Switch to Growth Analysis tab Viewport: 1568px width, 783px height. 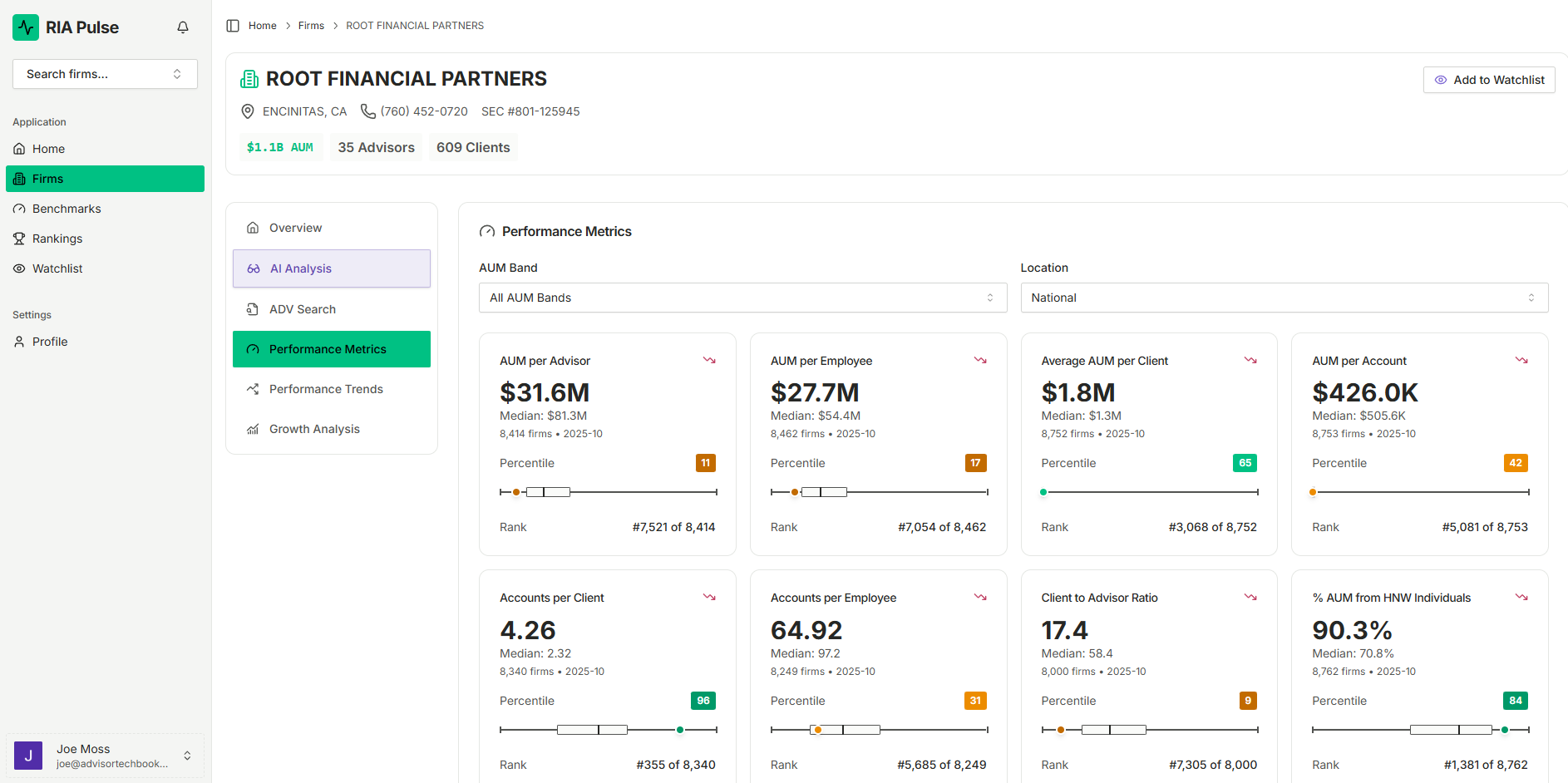pyautogui.click(x=332, y=429)
